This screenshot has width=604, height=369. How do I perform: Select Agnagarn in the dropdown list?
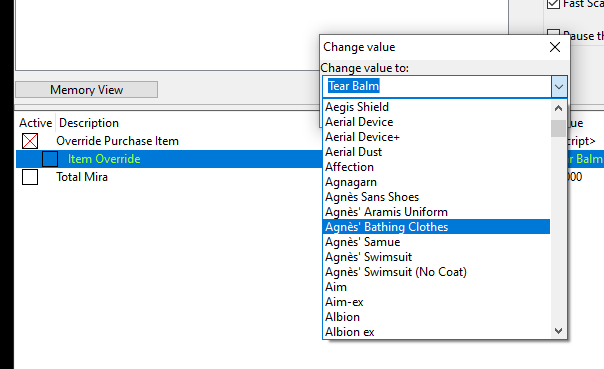click(436, 182)
